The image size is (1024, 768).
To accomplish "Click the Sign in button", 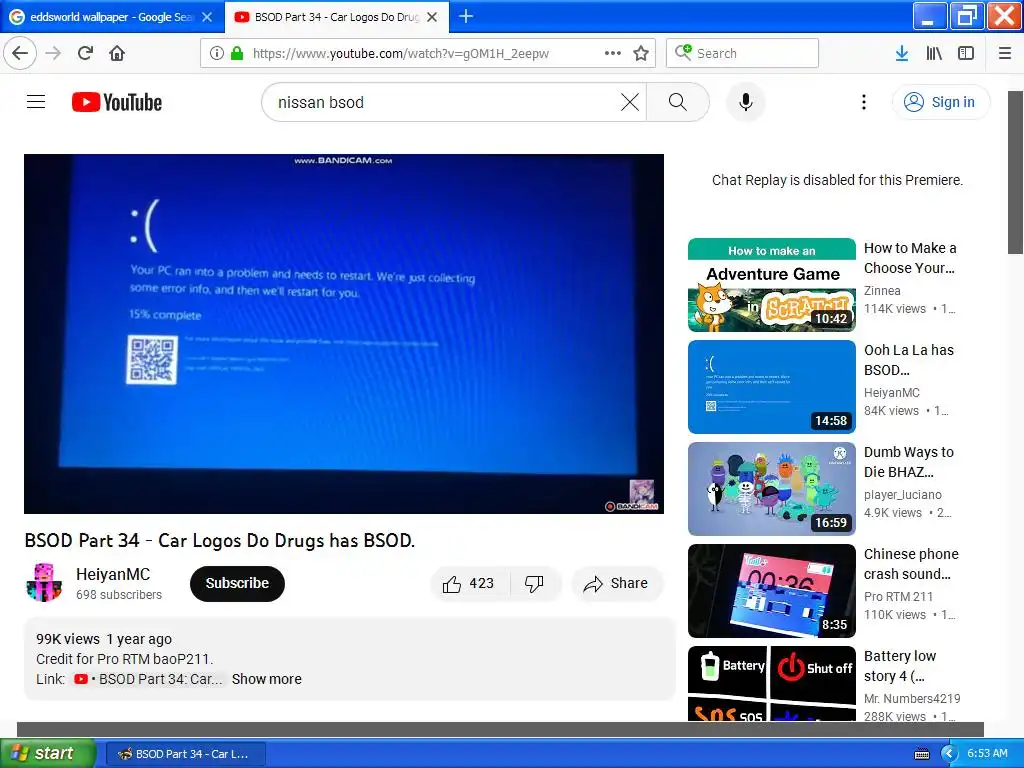I will tap(941, 102).
